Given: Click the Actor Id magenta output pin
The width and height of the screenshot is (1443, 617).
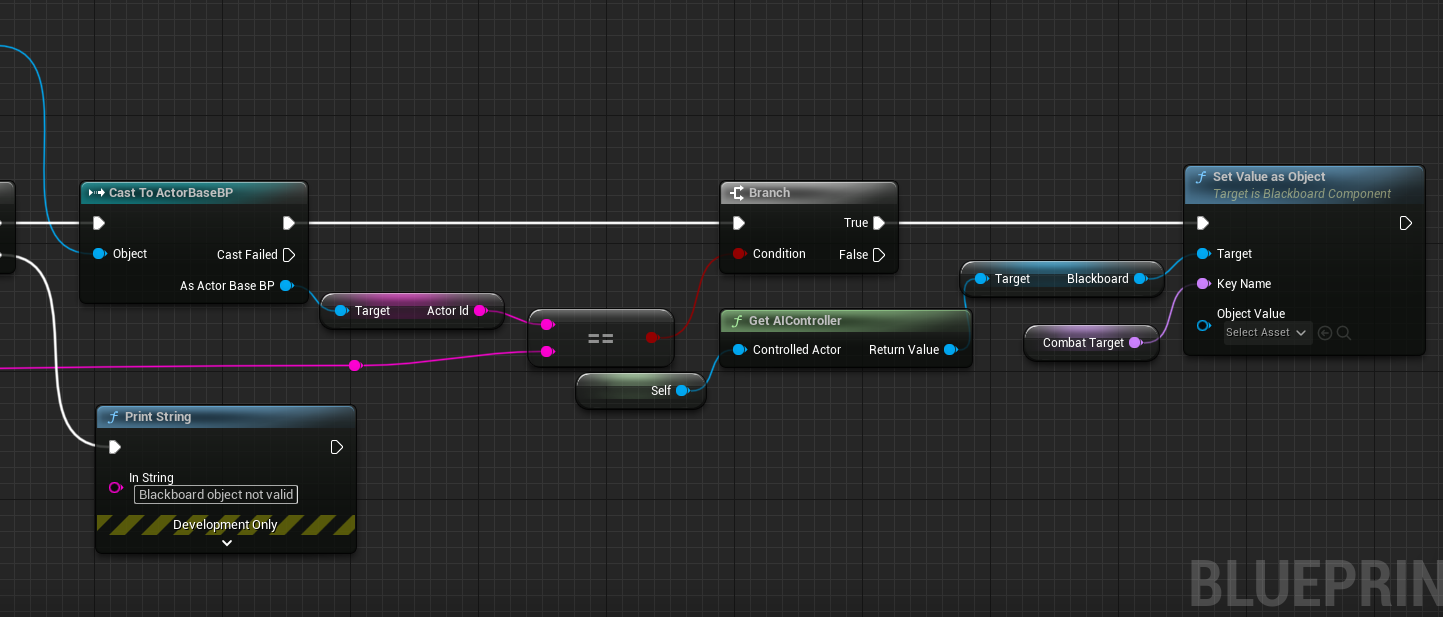Looking at the screenshot, I should (479, 311).
